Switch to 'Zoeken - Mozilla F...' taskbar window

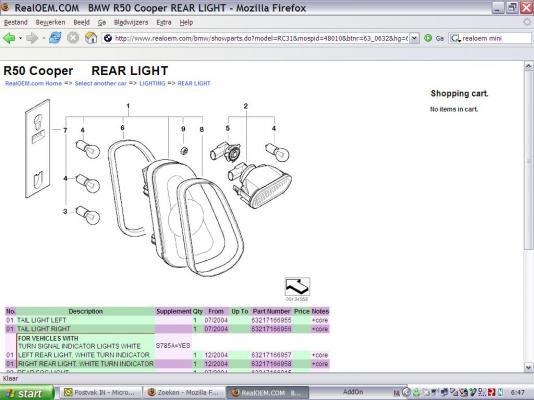point(184,393)
